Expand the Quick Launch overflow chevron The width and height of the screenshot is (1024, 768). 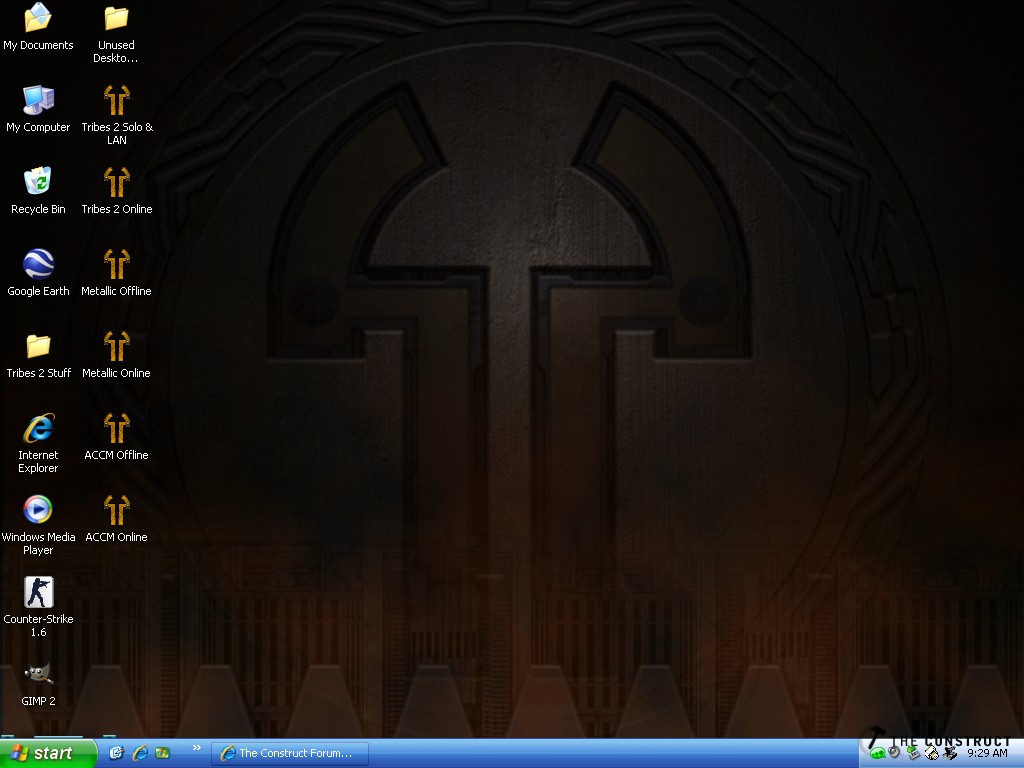click(x=197, y=748)
